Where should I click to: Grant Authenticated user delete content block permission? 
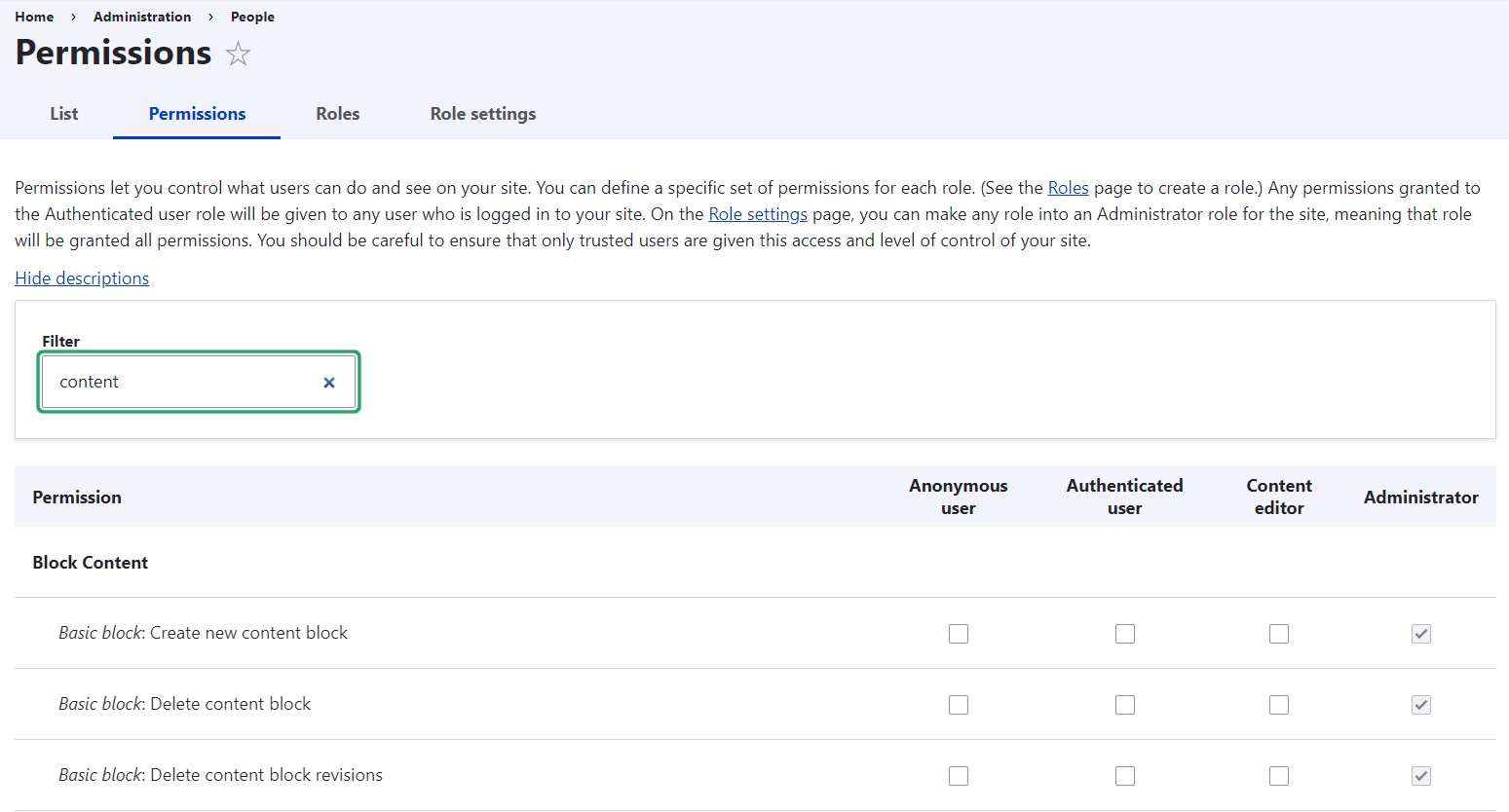point(1124,704)
